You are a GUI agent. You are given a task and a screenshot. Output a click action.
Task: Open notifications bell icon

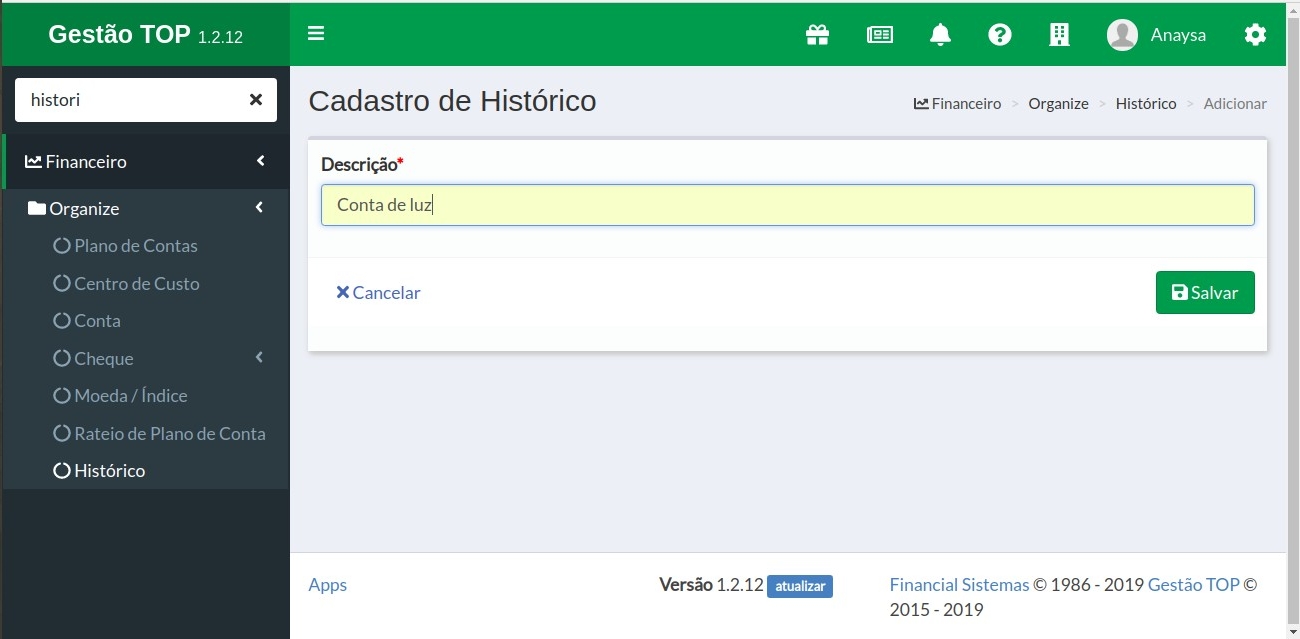point(940,35)
